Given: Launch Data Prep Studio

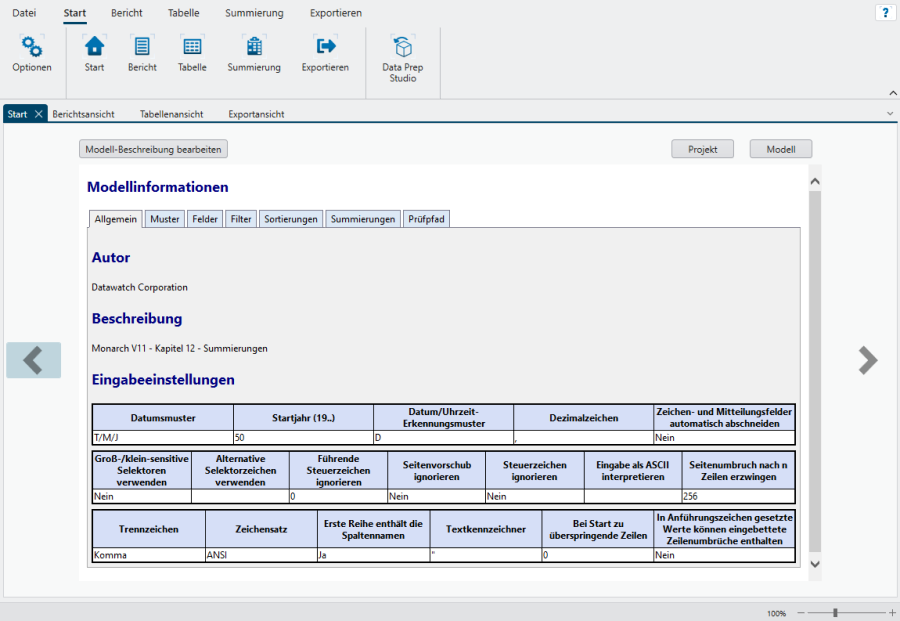Looking at the screenshot, I should pos(403,48).
